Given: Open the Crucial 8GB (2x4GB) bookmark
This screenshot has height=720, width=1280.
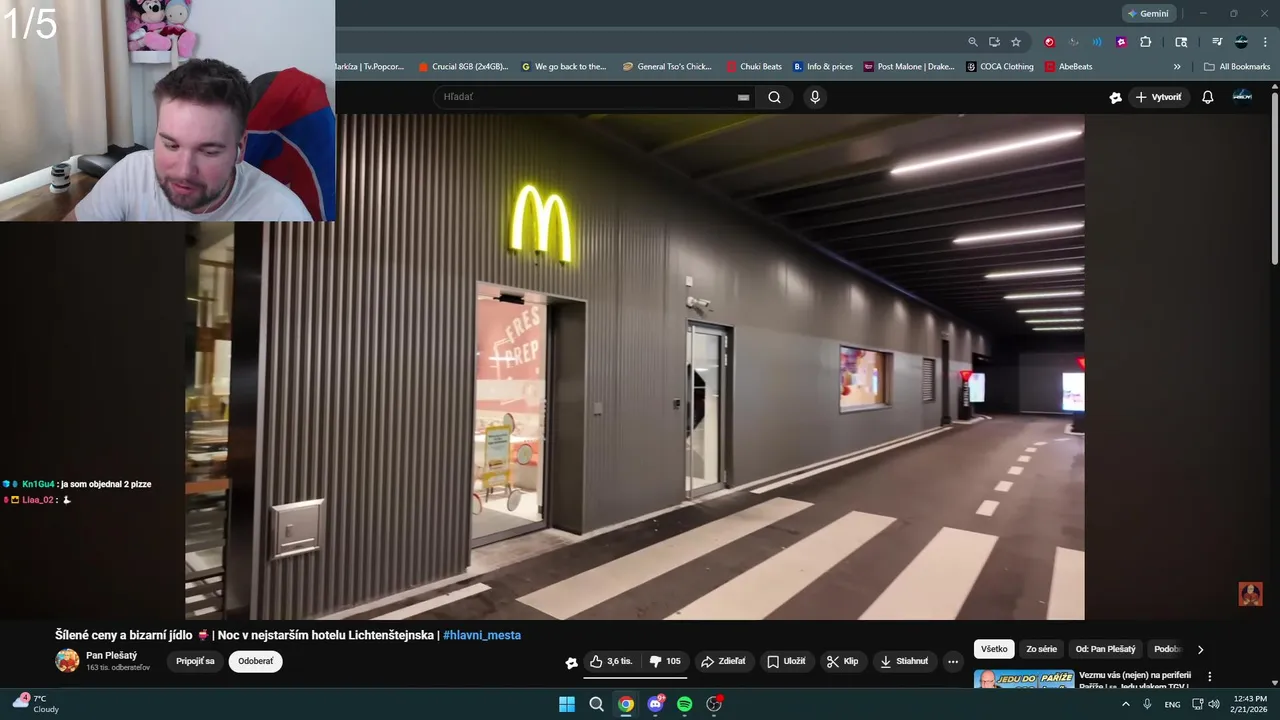Looking at the screenshot, I should [465, 67].
